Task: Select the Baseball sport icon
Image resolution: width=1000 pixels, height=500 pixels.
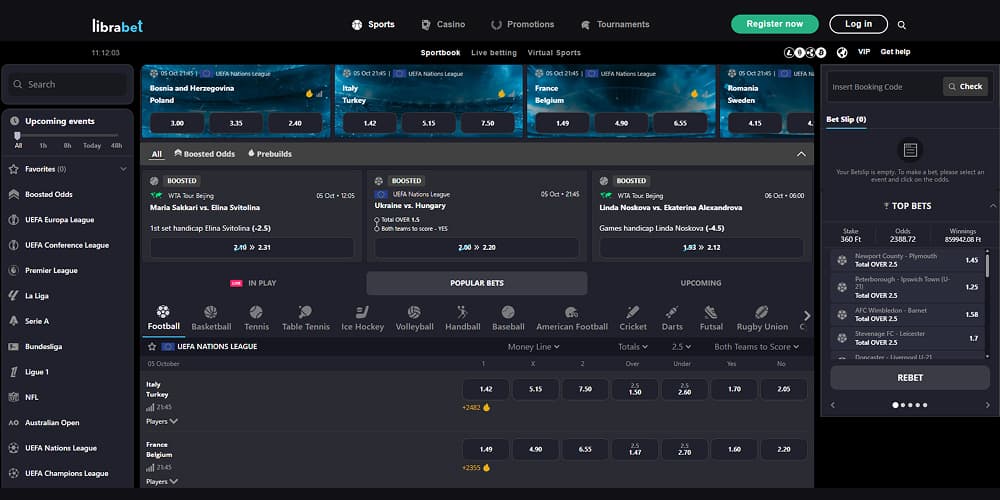Action: [x=508, y=312]
